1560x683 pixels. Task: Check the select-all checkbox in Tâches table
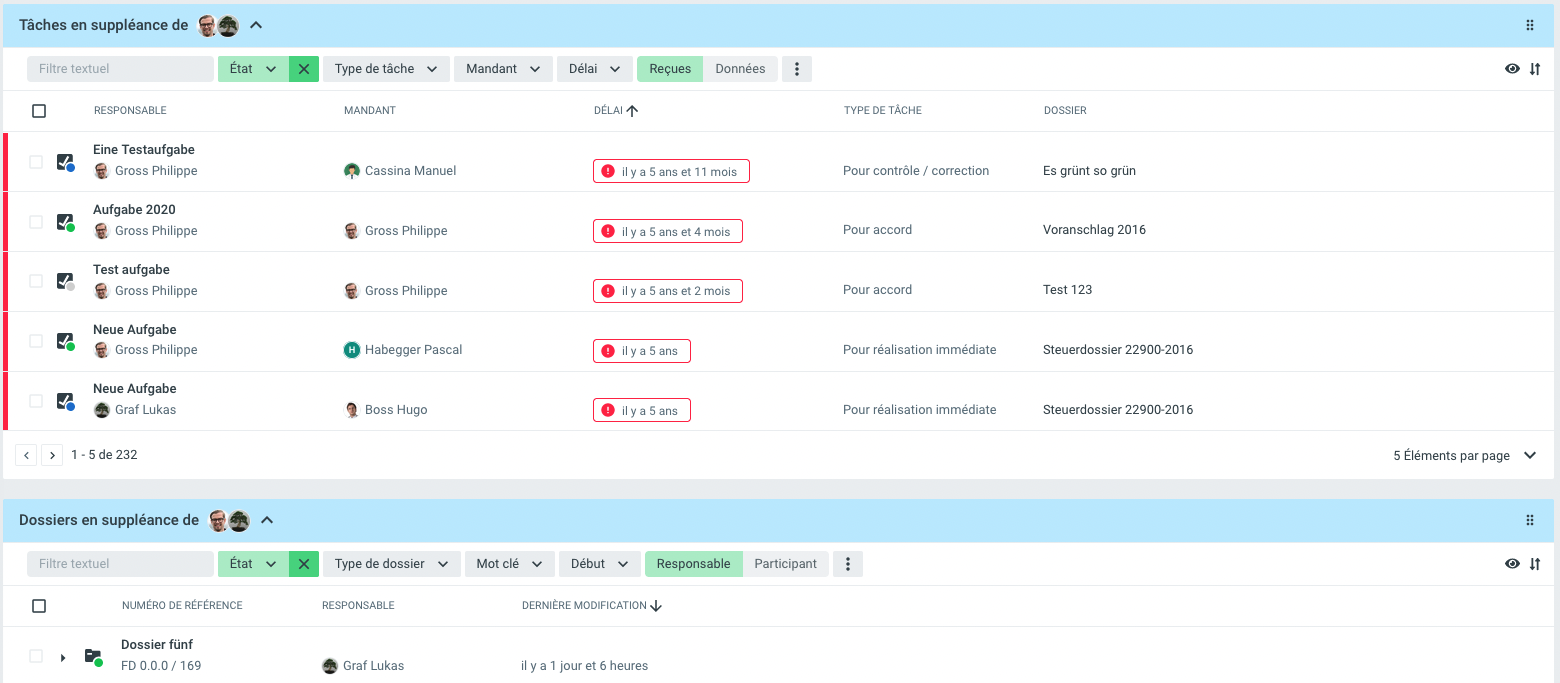coord(39,111)
